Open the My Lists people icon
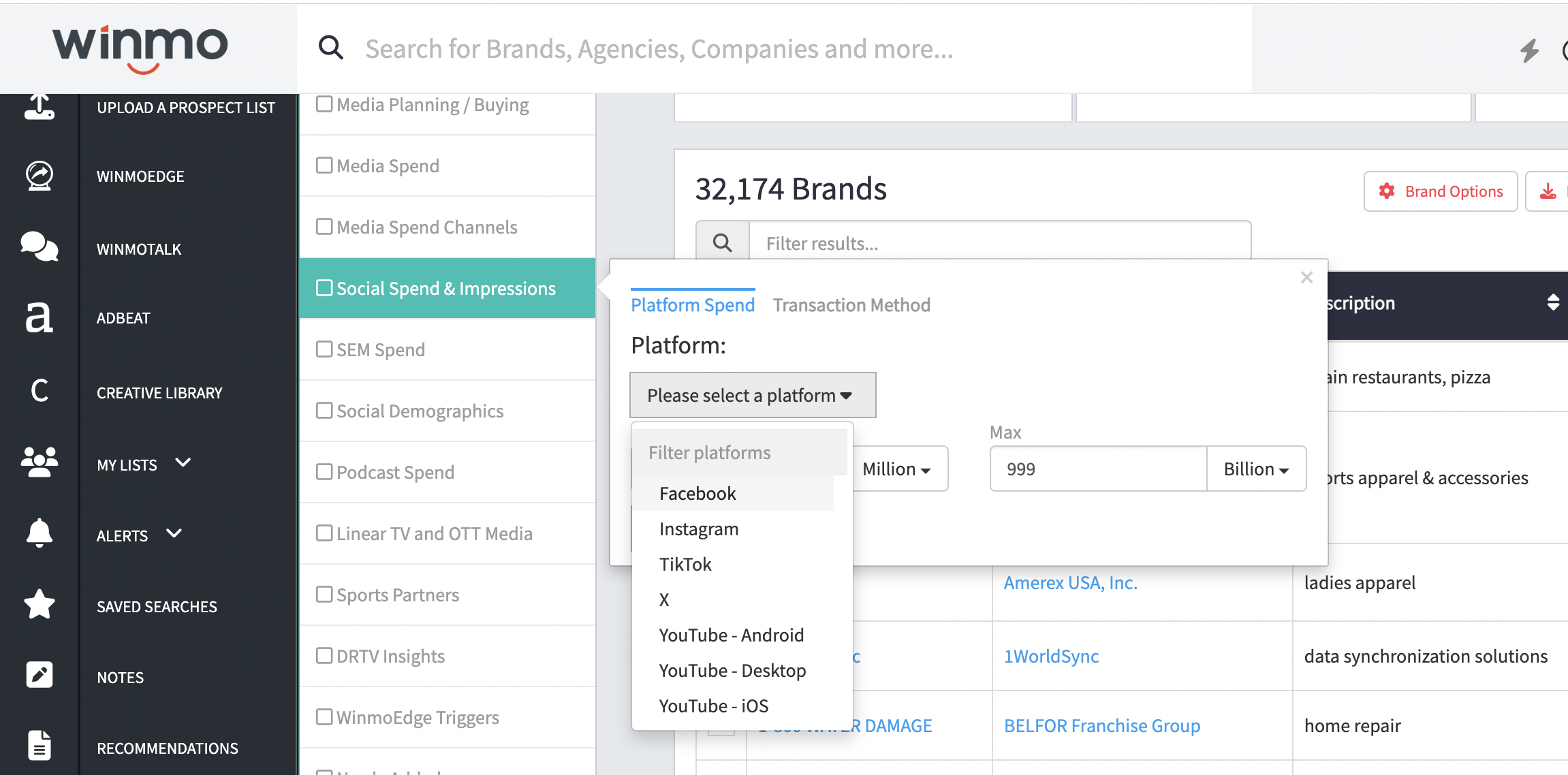This screenshot has width=1568, height=775. pos(40,462)
